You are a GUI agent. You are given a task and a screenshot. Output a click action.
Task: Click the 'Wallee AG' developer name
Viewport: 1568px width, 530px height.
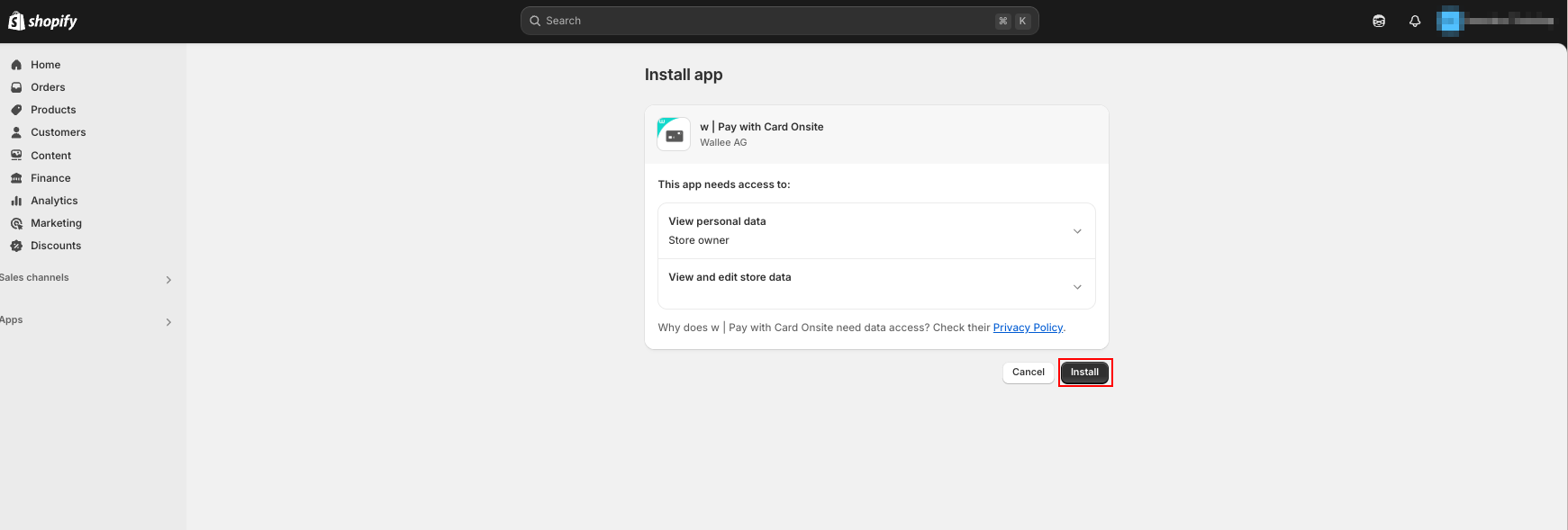723,142
